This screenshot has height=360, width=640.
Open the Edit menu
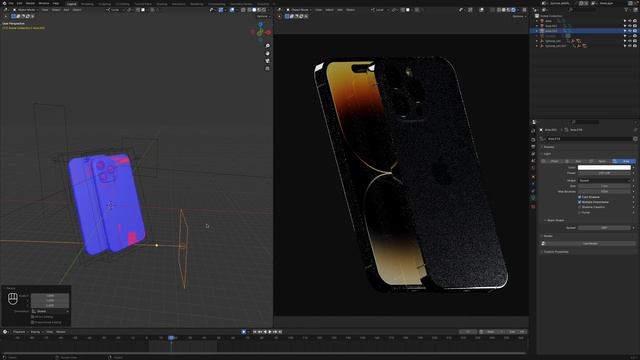20,3
